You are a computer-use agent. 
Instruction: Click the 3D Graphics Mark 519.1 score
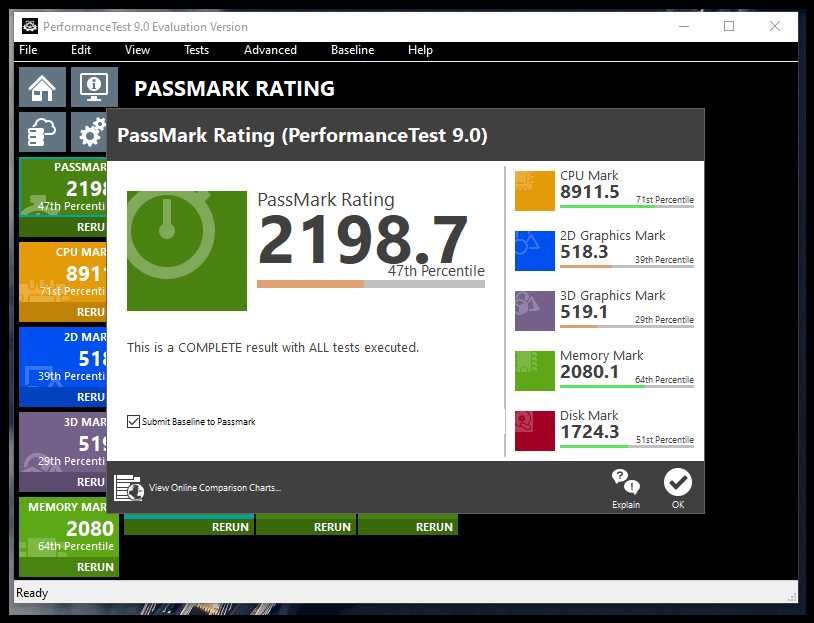coord(584,312)
